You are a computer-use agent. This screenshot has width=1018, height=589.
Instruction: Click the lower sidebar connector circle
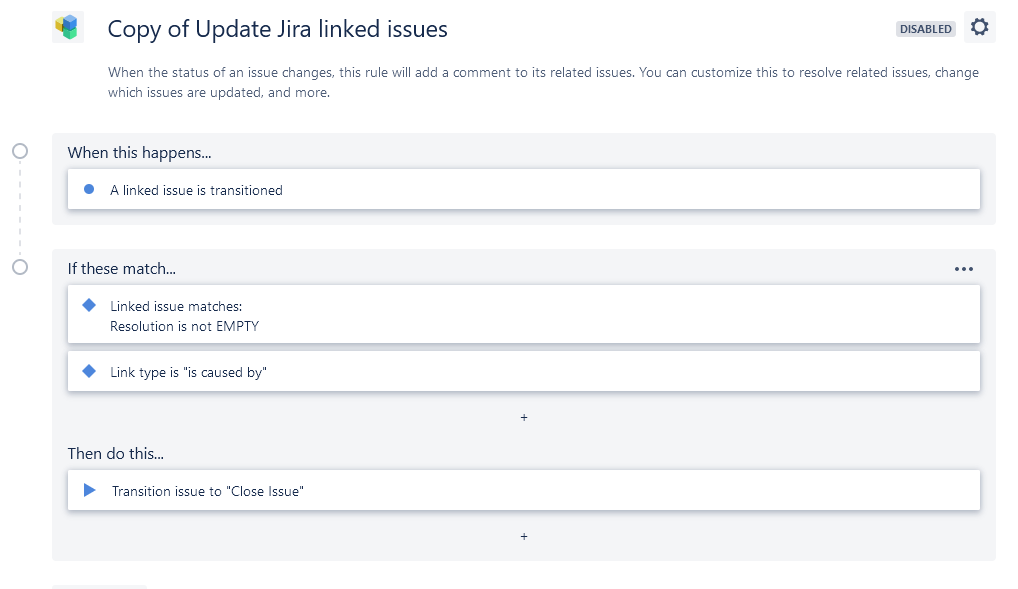(x=19, y=267)
